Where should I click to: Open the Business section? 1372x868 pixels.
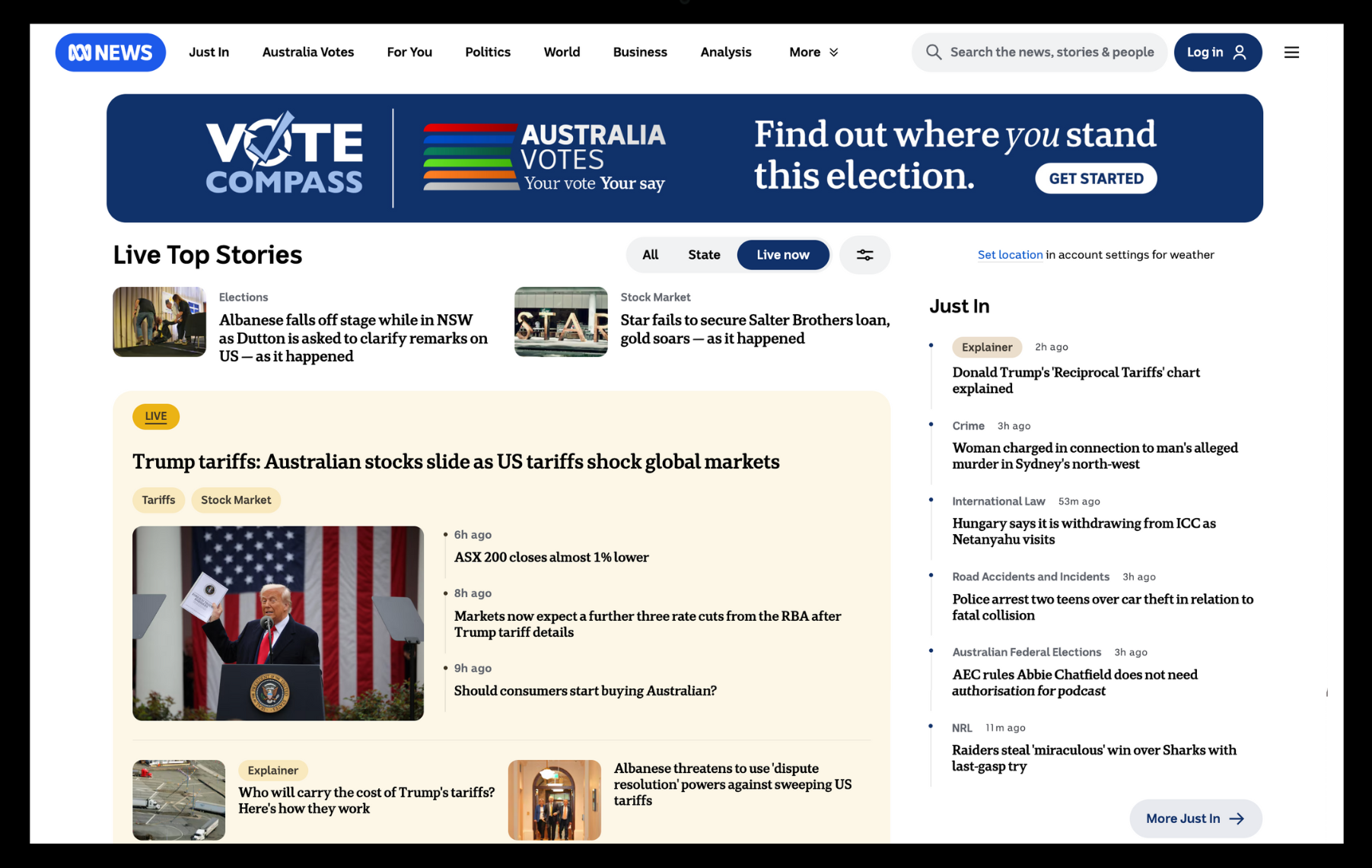click(x=640, y=52)
